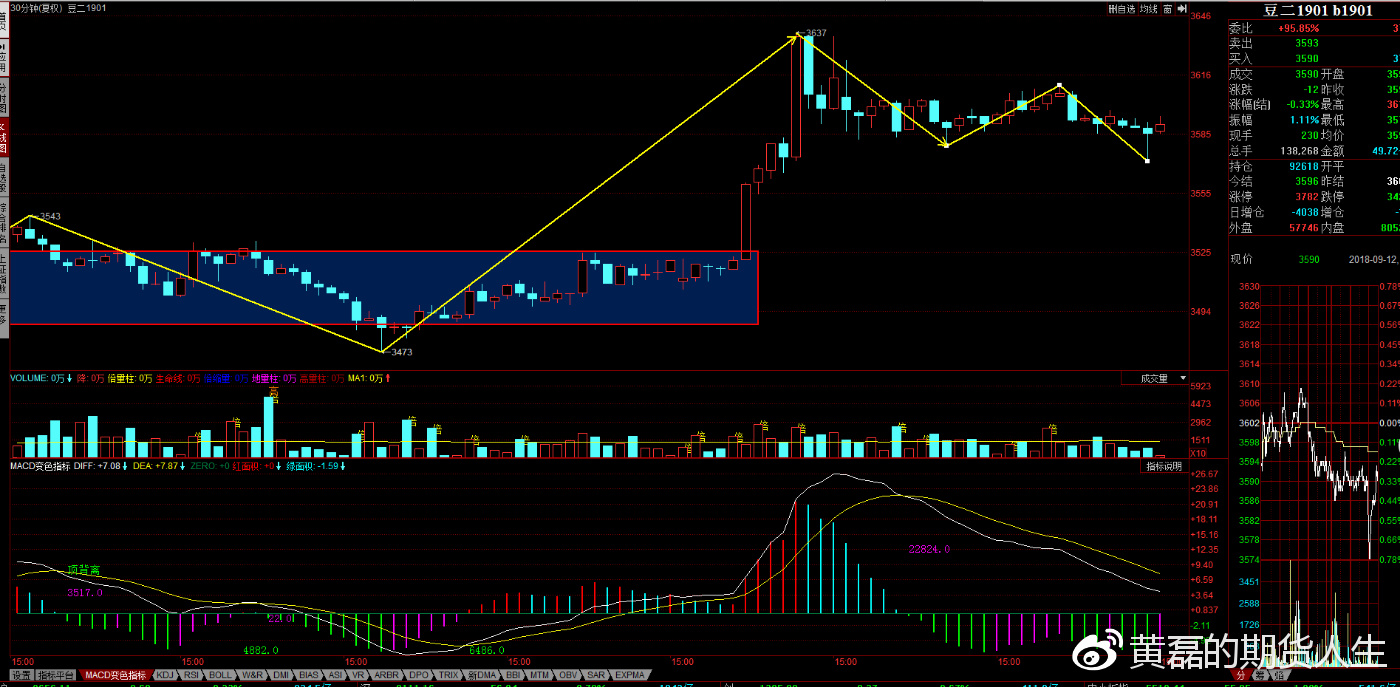Click the 顶背离 divergence label
The width and height of the screenshot is (1400, 687).
84,570
